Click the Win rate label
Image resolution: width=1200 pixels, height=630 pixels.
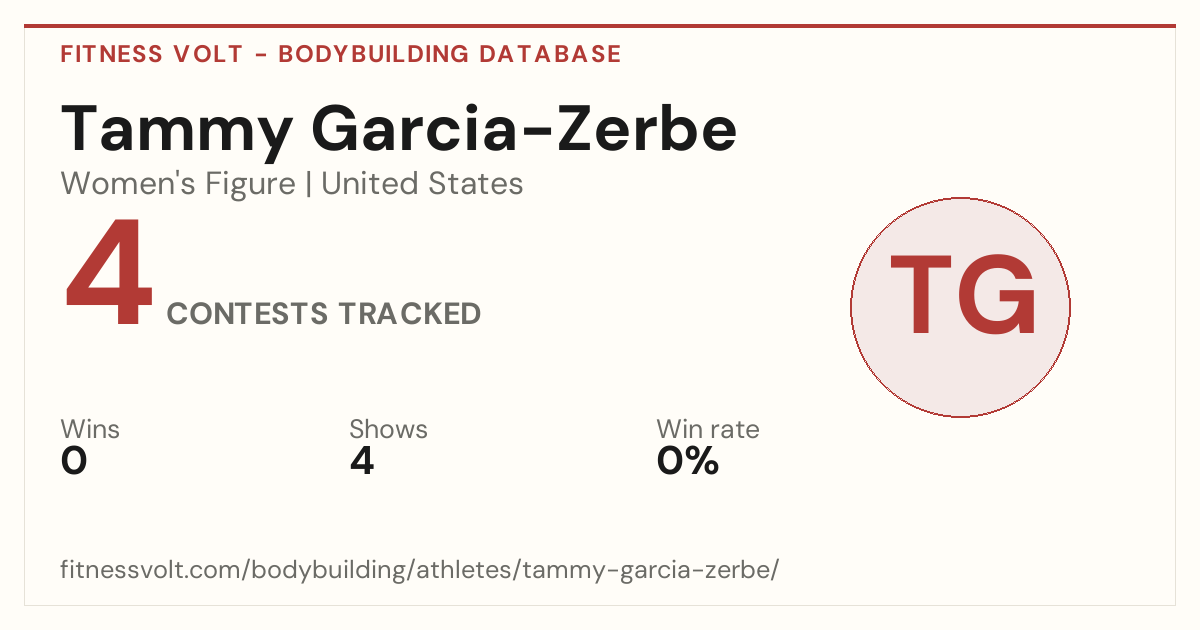click(x=707, y=429)
